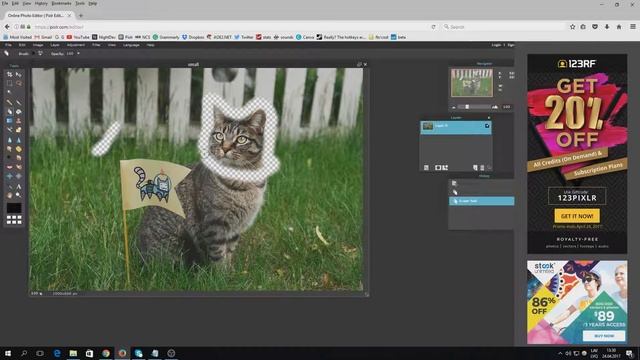This screenshot has width=640, height=360.
Task: Click the GET IT NOW ad button
Action: click(x=577, y=216)
